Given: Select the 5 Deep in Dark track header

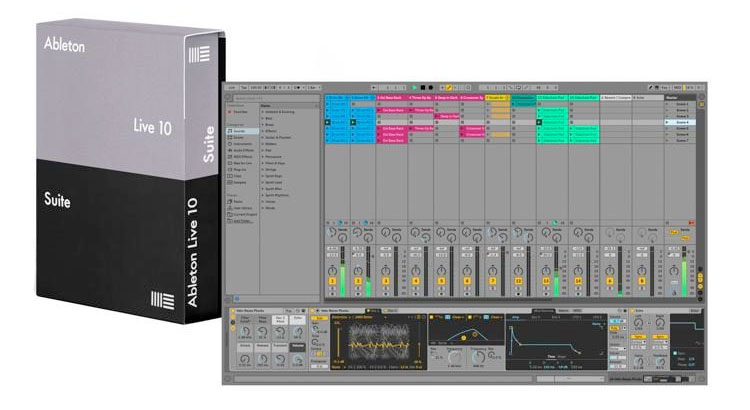Looking at the screenshot, I should pyautogui.click(x=446, y=98).
